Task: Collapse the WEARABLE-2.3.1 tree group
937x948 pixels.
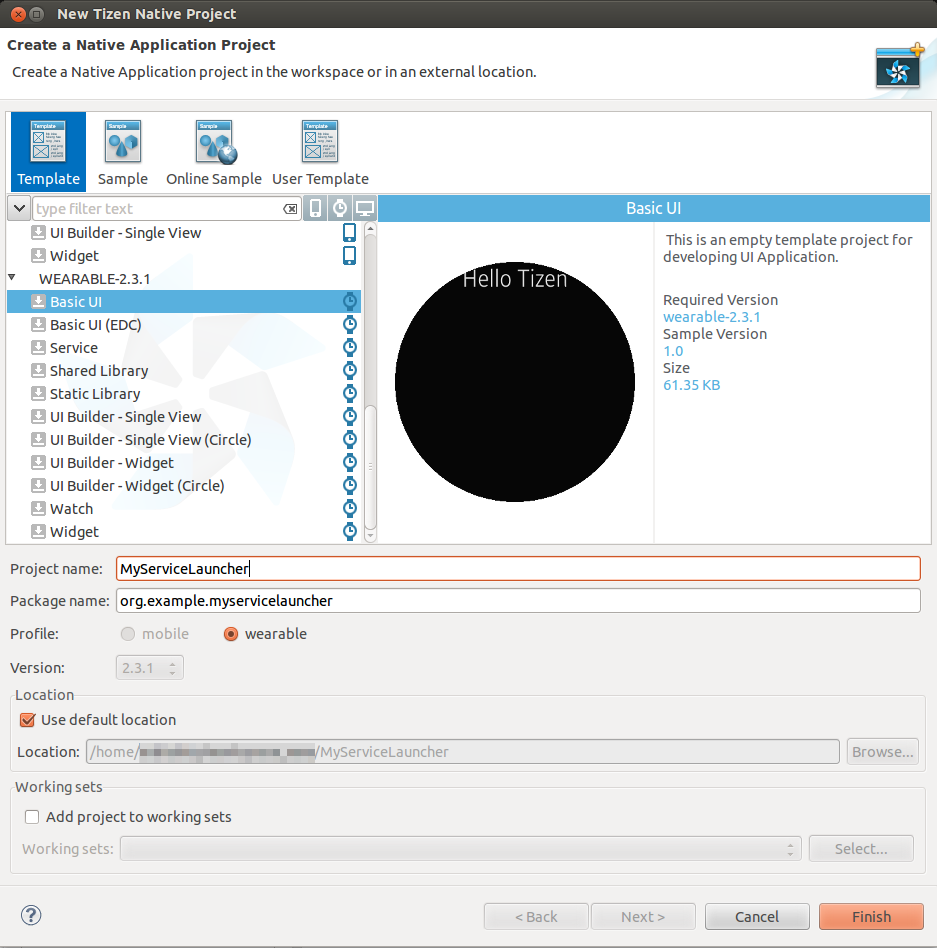Action: click(x=13, y=279)
